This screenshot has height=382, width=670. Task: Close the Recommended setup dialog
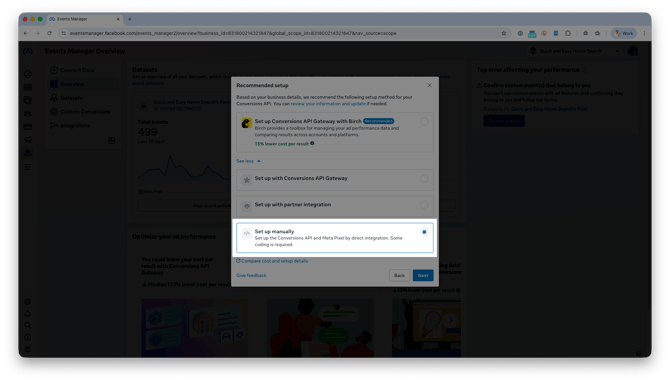point(429,85)
